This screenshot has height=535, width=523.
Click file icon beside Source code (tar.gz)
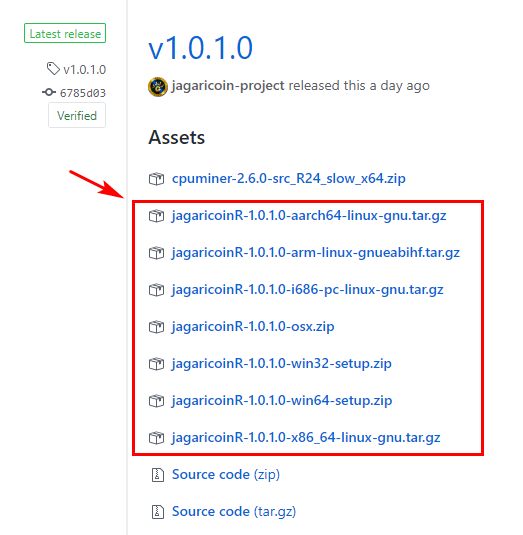157,512
